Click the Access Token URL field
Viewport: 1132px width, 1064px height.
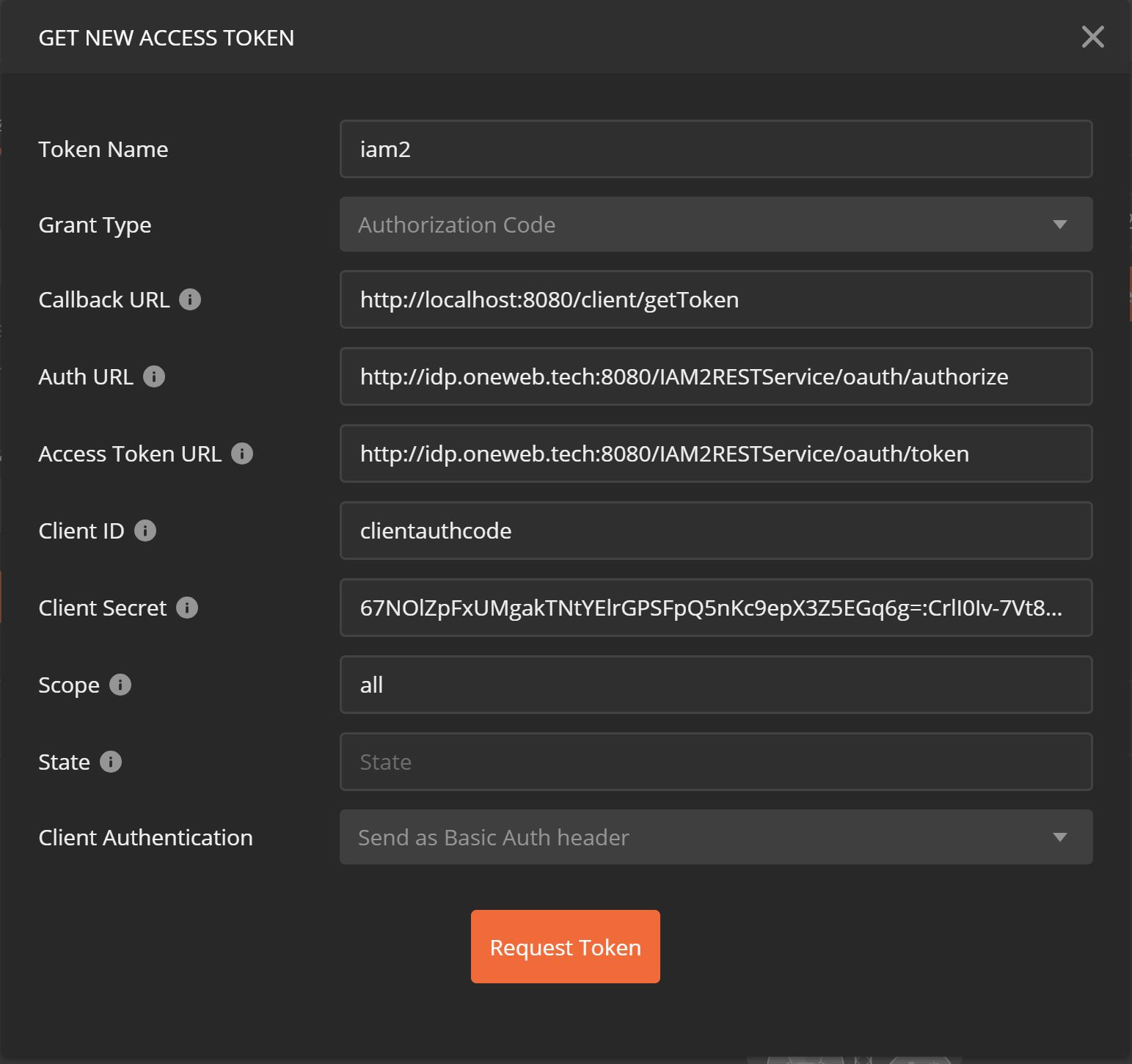(x=716, y=453)
